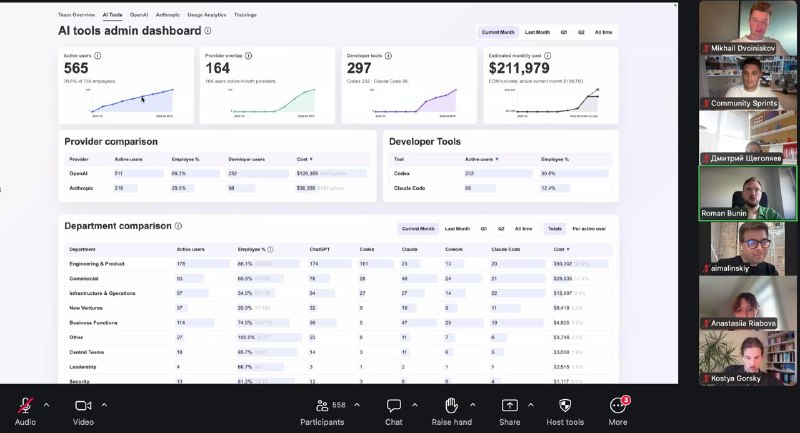This screenshot has width=800, height=433.
Task: Click the New Ventures department row
Action: [x=338, y=308]
